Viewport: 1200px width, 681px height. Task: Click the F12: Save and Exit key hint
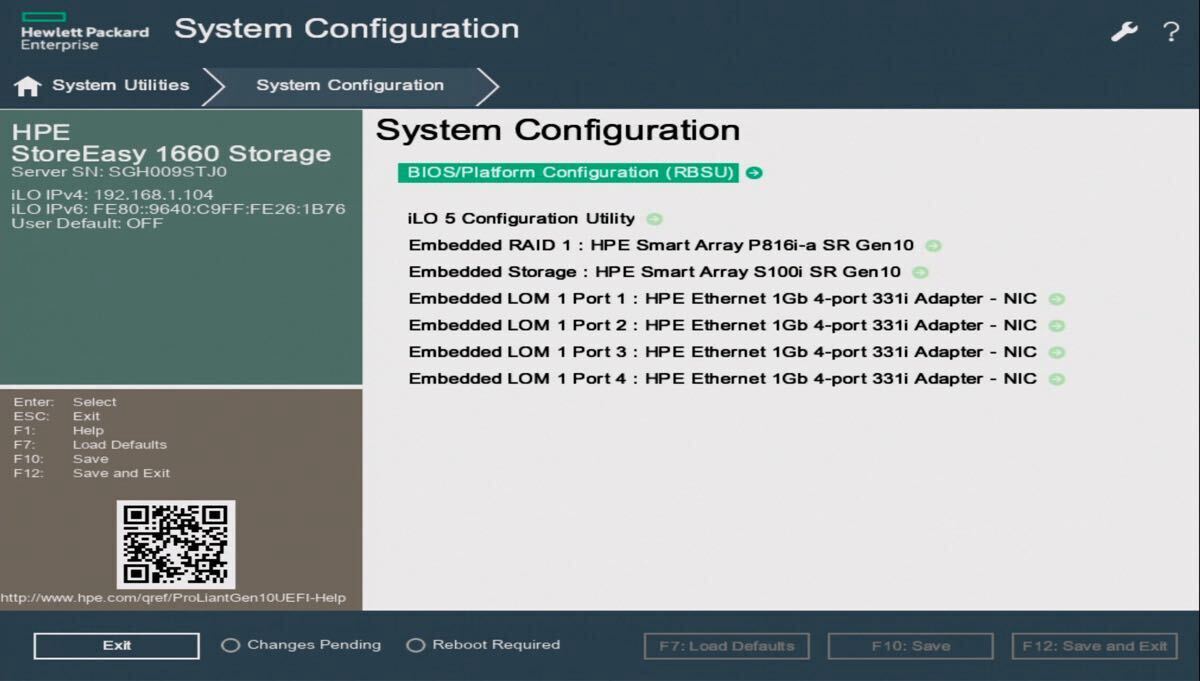click(x=92, y=473)
